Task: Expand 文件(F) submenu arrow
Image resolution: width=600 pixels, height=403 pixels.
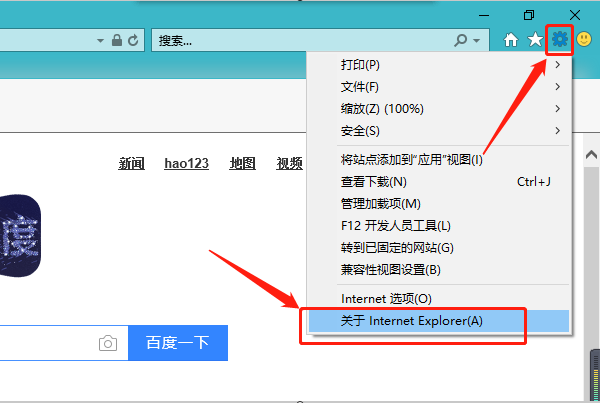Action: pos(558,87)
